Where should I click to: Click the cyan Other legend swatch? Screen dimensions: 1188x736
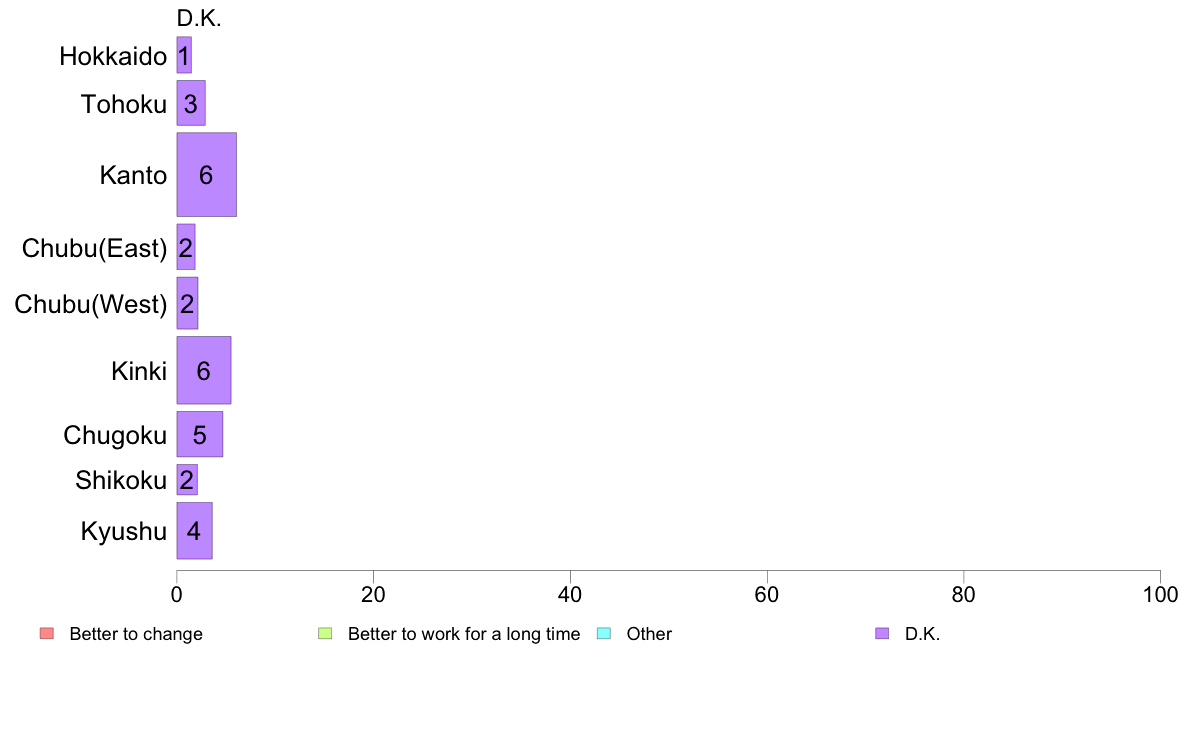point(604,633)
